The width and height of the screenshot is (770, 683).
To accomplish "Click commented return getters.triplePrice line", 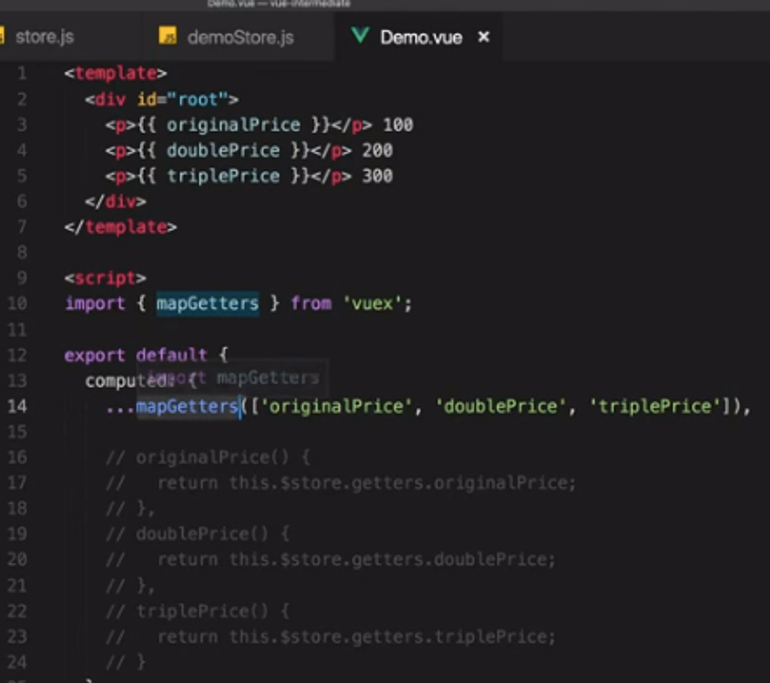I will coord(330,636).
